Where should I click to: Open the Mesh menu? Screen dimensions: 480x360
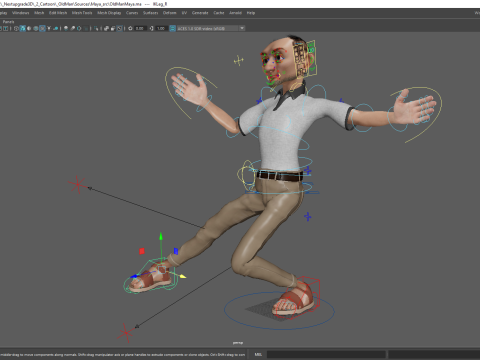(39, 13)
